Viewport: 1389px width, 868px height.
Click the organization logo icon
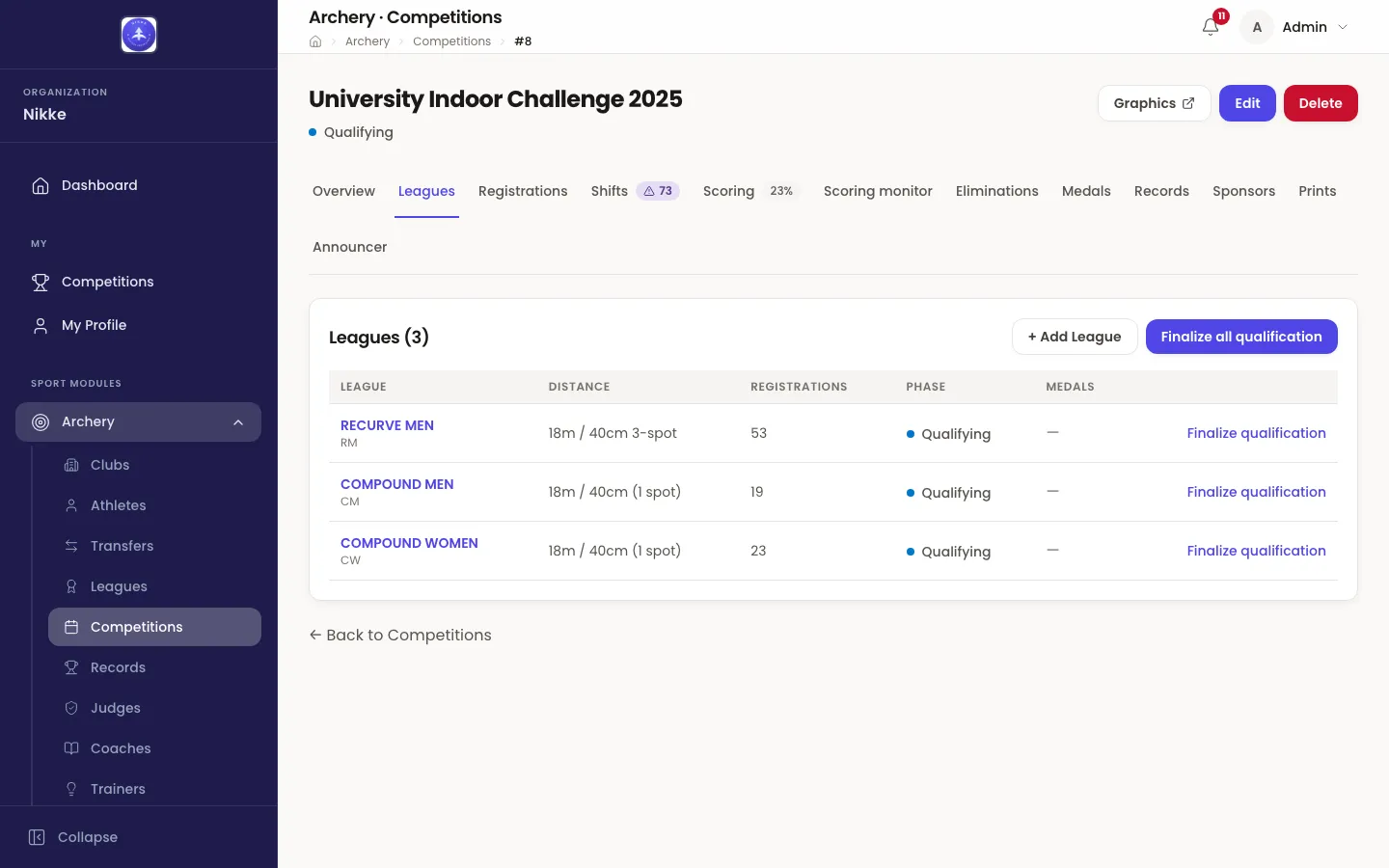point(139,35)
